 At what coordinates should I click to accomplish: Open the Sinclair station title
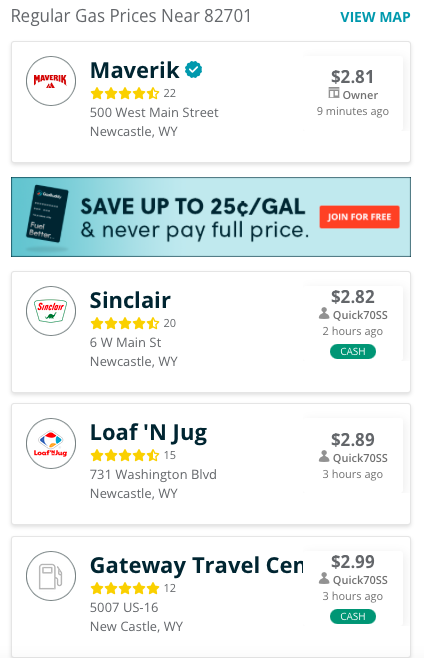pos(130,300)
